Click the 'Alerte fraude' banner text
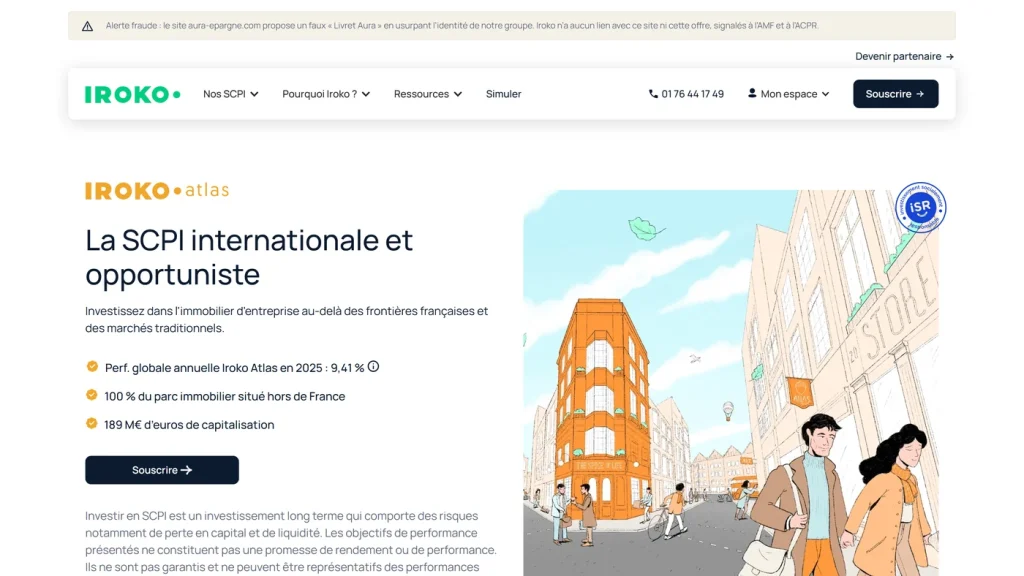This screenshot has height=576, width=1024. coord(462,26)
